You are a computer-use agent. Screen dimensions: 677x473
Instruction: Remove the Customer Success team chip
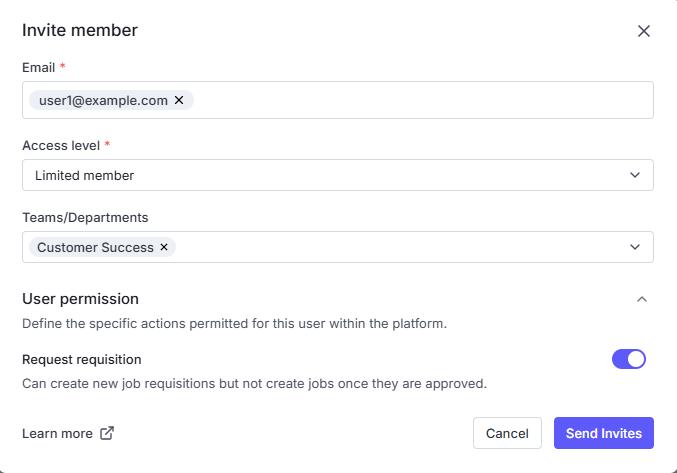164,247
